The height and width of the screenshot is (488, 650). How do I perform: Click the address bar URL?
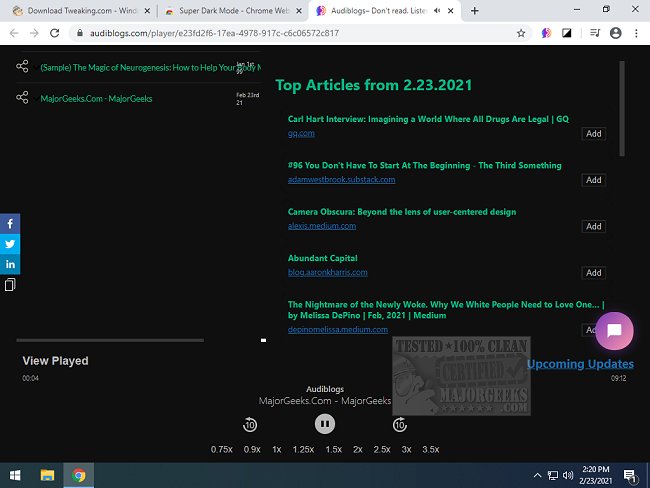click(214, 33)
